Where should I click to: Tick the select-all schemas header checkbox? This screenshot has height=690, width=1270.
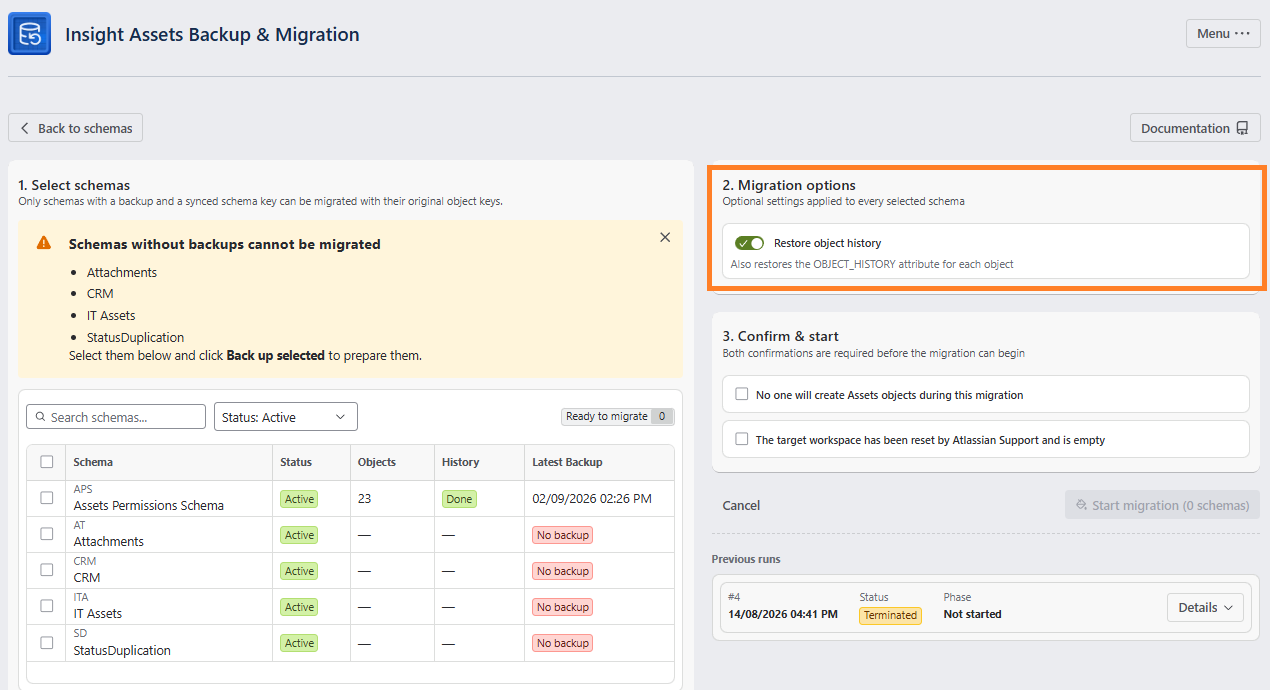[x=47, y=462]
